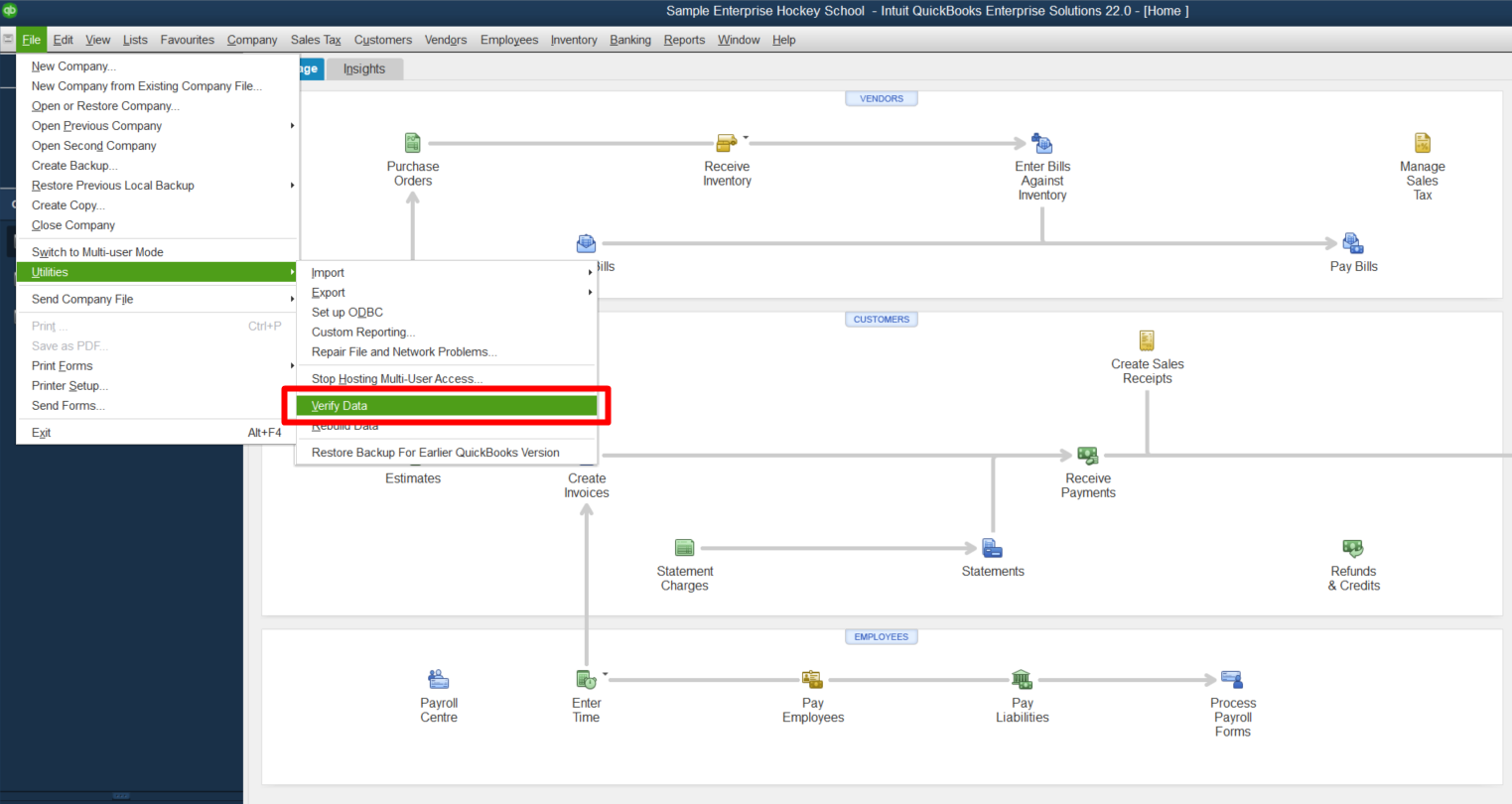Click the CUSTOMERS section label button
This screenshot has width=1512, height=804.
point(882,319)
